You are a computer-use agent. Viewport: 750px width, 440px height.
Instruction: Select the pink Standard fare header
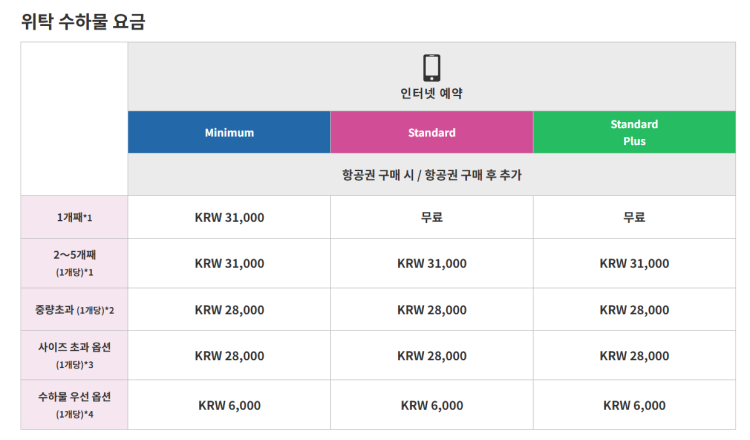tap(431, 132)
